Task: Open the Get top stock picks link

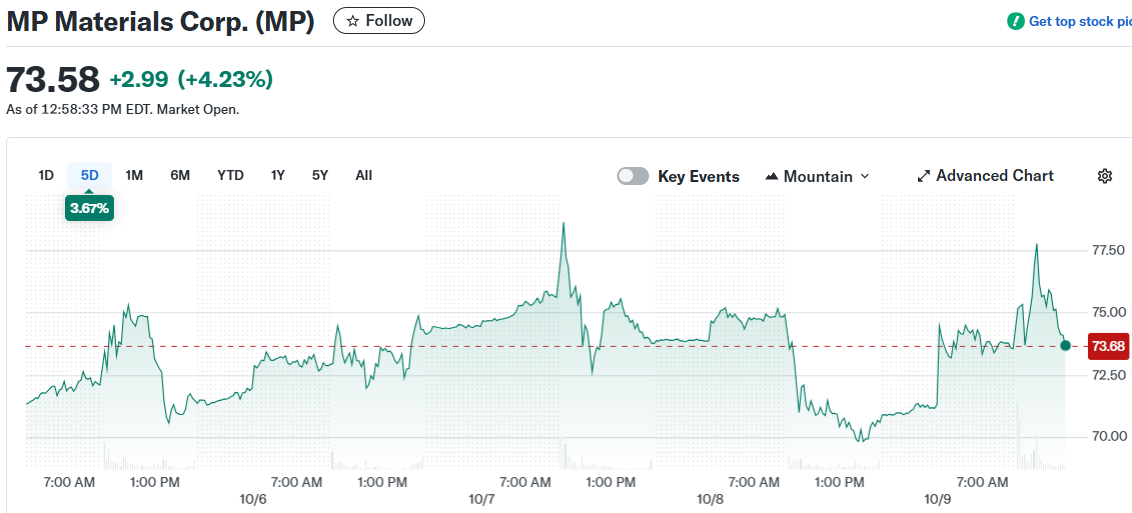Action: click(x=1079, y=21)
